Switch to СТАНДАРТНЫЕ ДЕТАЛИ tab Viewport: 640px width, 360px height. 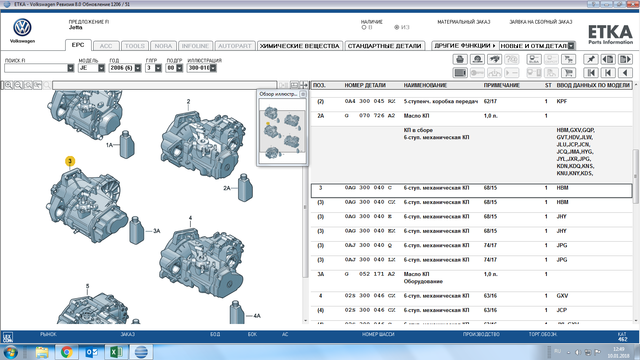384,46
